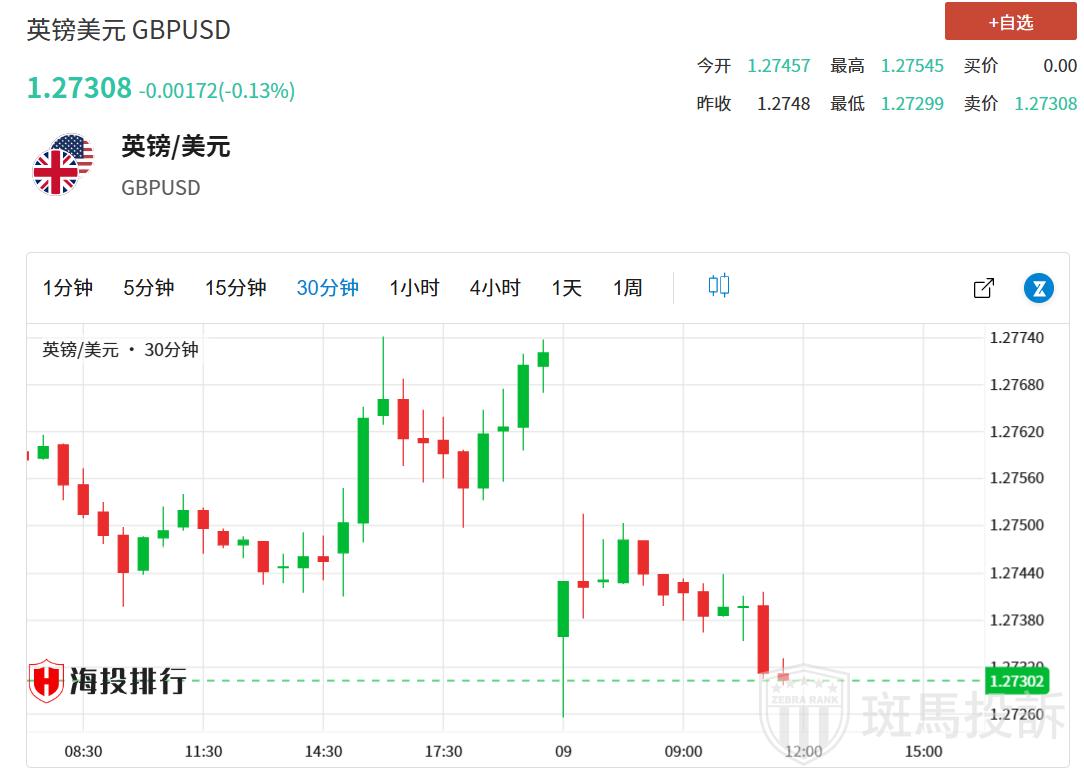Click the UK/US flag currency pair icon
Image resolution: width=1084 pixels, height=777 pixels.
[62, 165]
